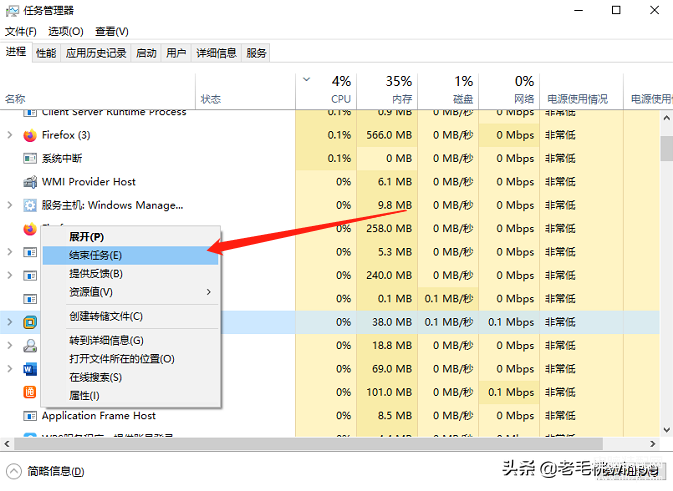Open the 资源值(V) submenu arrow
Screen dimensions: 673x491
[x=209, y=292]
